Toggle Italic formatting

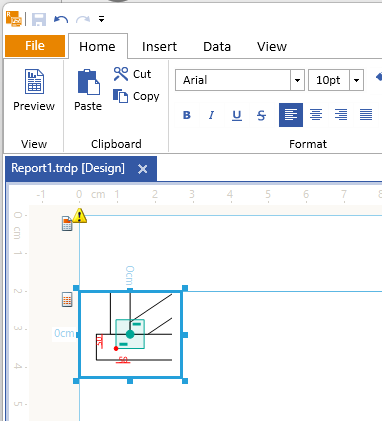click(211, 115)
